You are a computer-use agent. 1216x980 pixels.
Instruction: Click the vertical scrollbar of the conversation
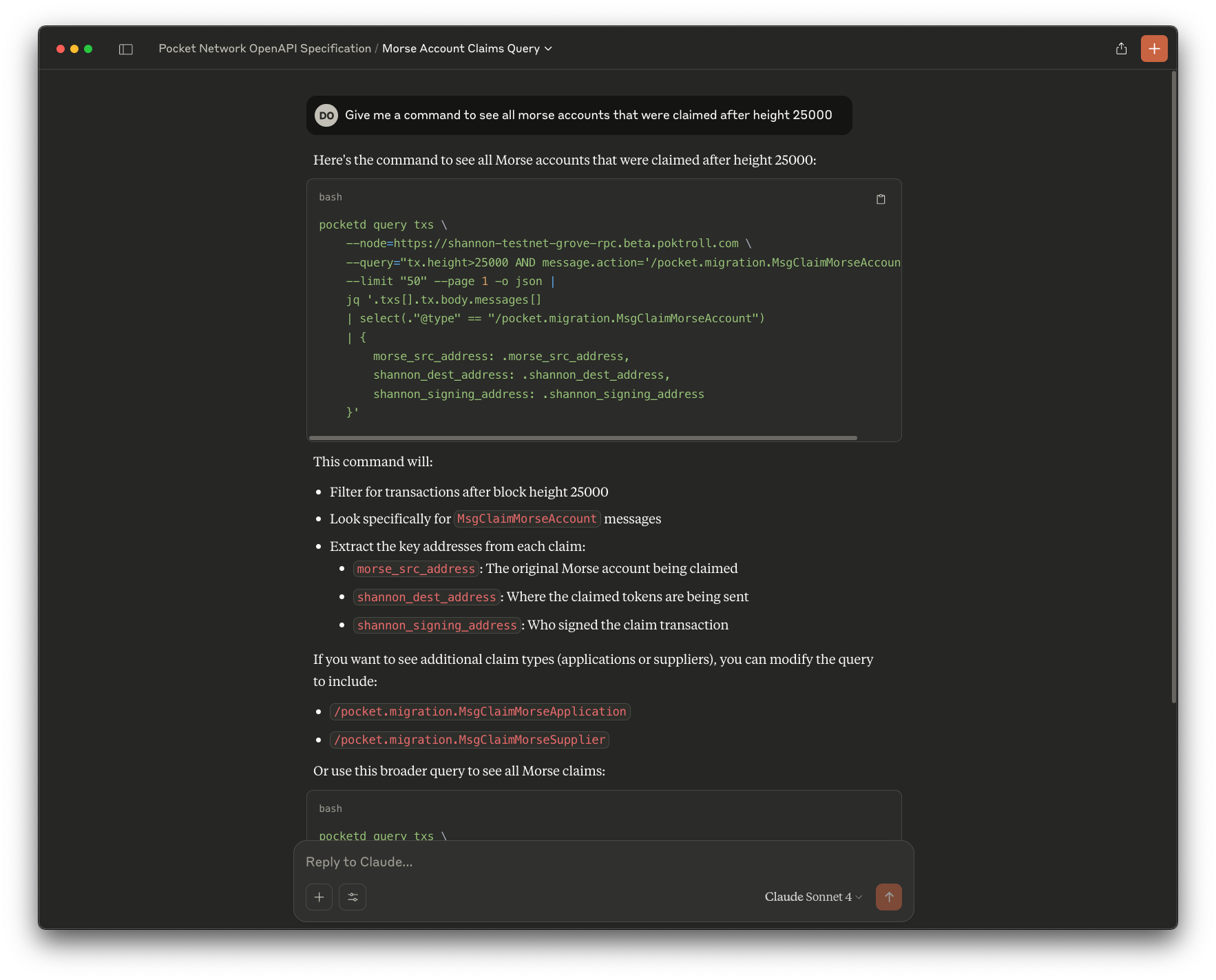click(x=1174, y=386)
